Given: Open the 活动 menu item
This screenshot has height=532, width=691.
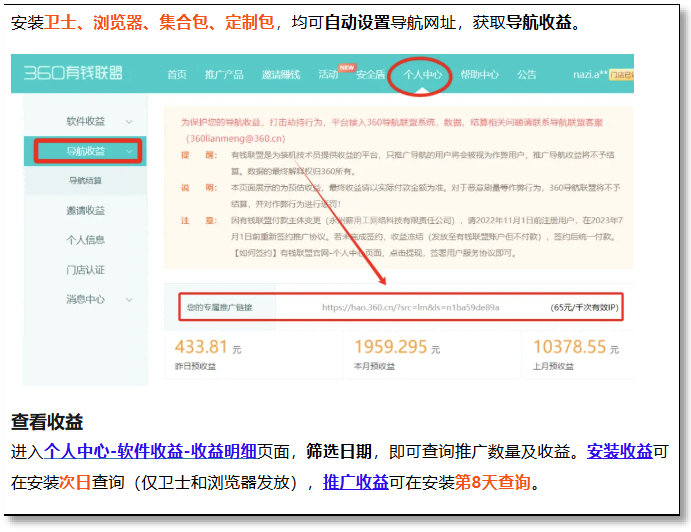Looking at the screenshot, I should pyautogui.click(x=328, y=74).
